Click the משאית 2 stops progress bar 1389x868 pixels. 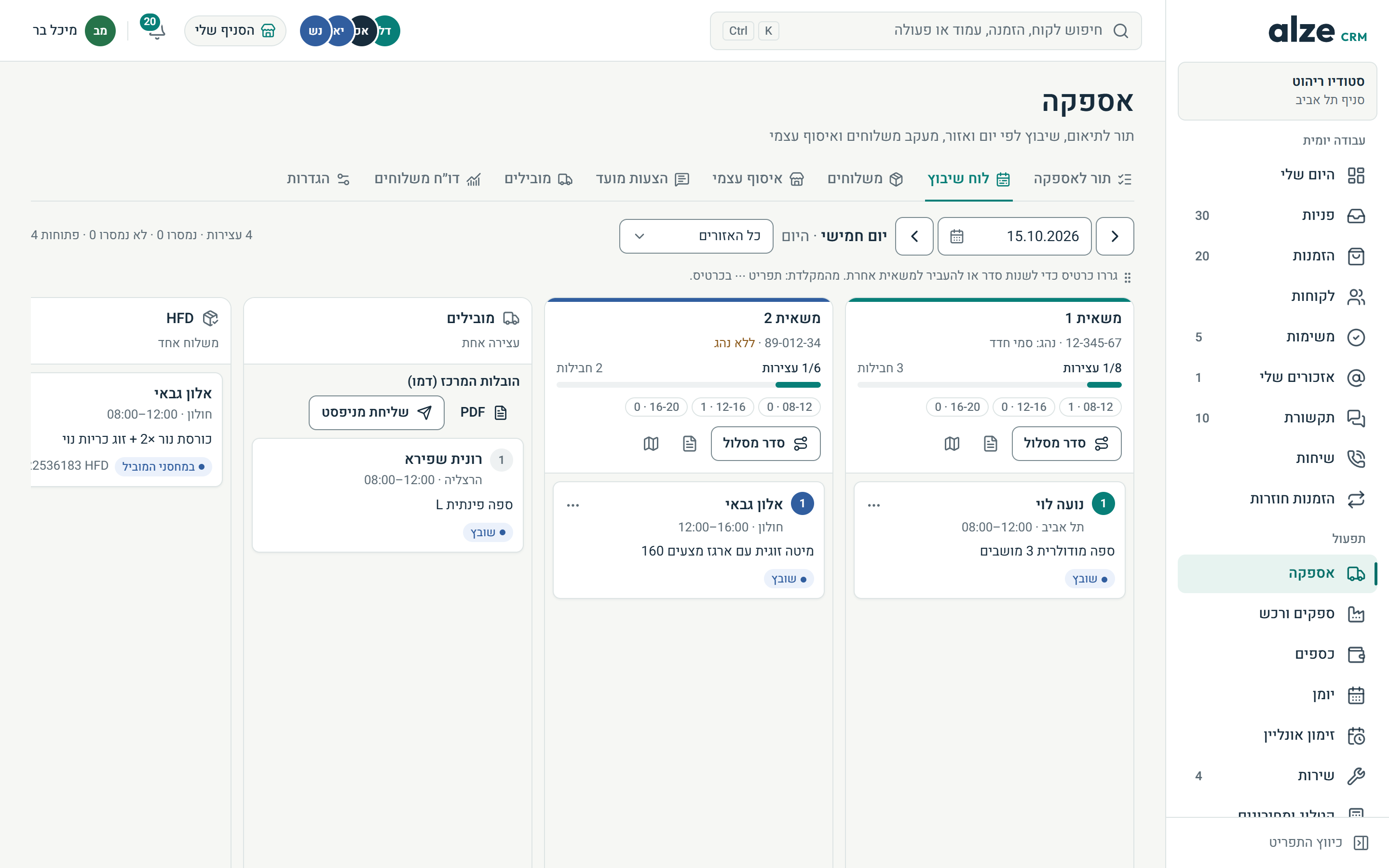(688, 385)
